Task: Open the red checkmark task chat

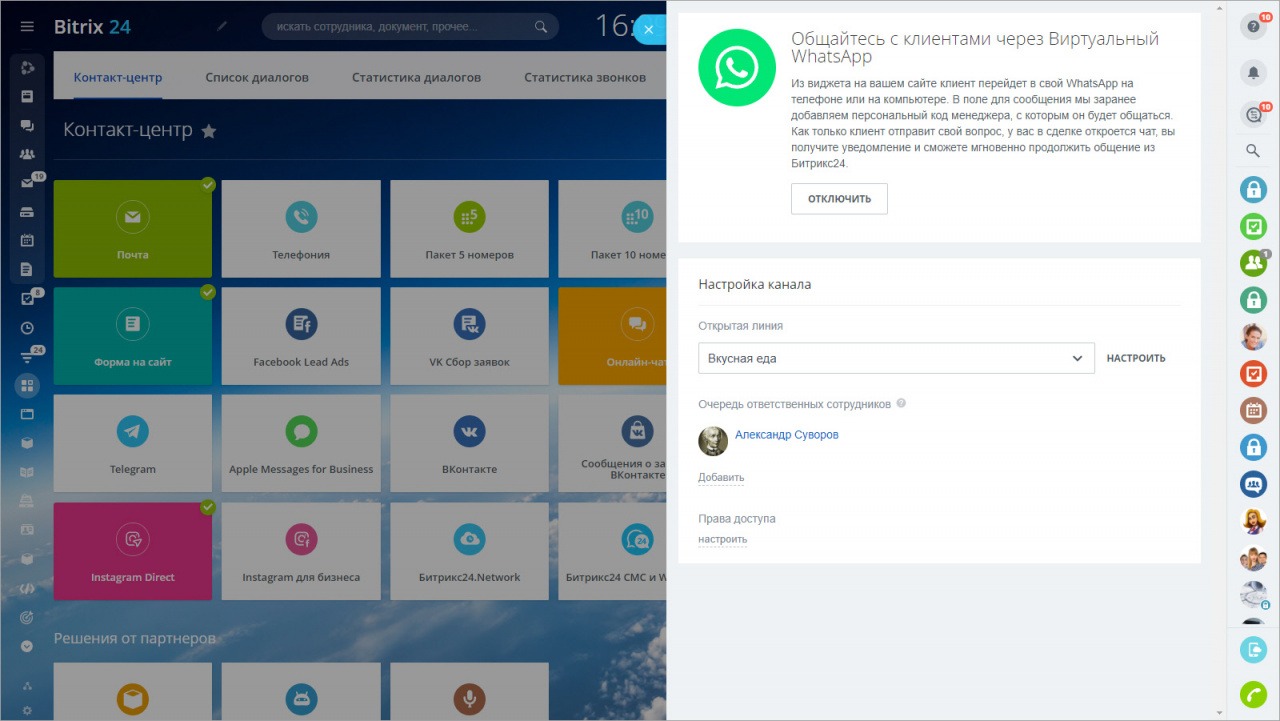Action: pyautogui.click(x=1253, y=374)
